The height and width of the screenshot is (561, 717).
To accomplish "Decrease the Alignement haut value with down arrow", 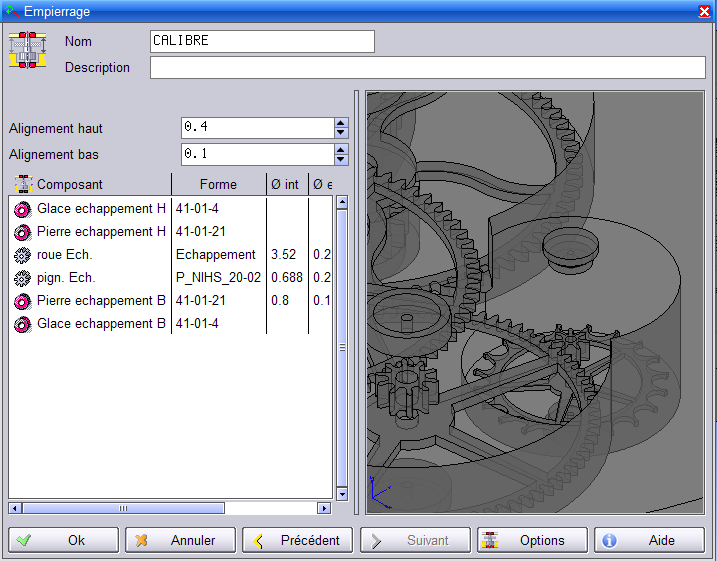I will coord(341,133).
